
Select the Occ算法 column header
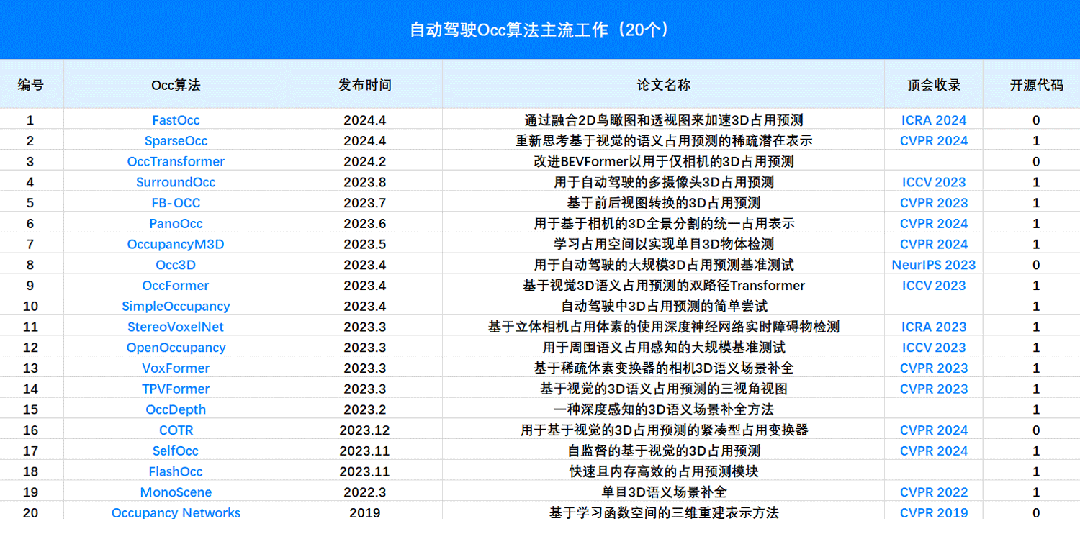pos(176,85)
